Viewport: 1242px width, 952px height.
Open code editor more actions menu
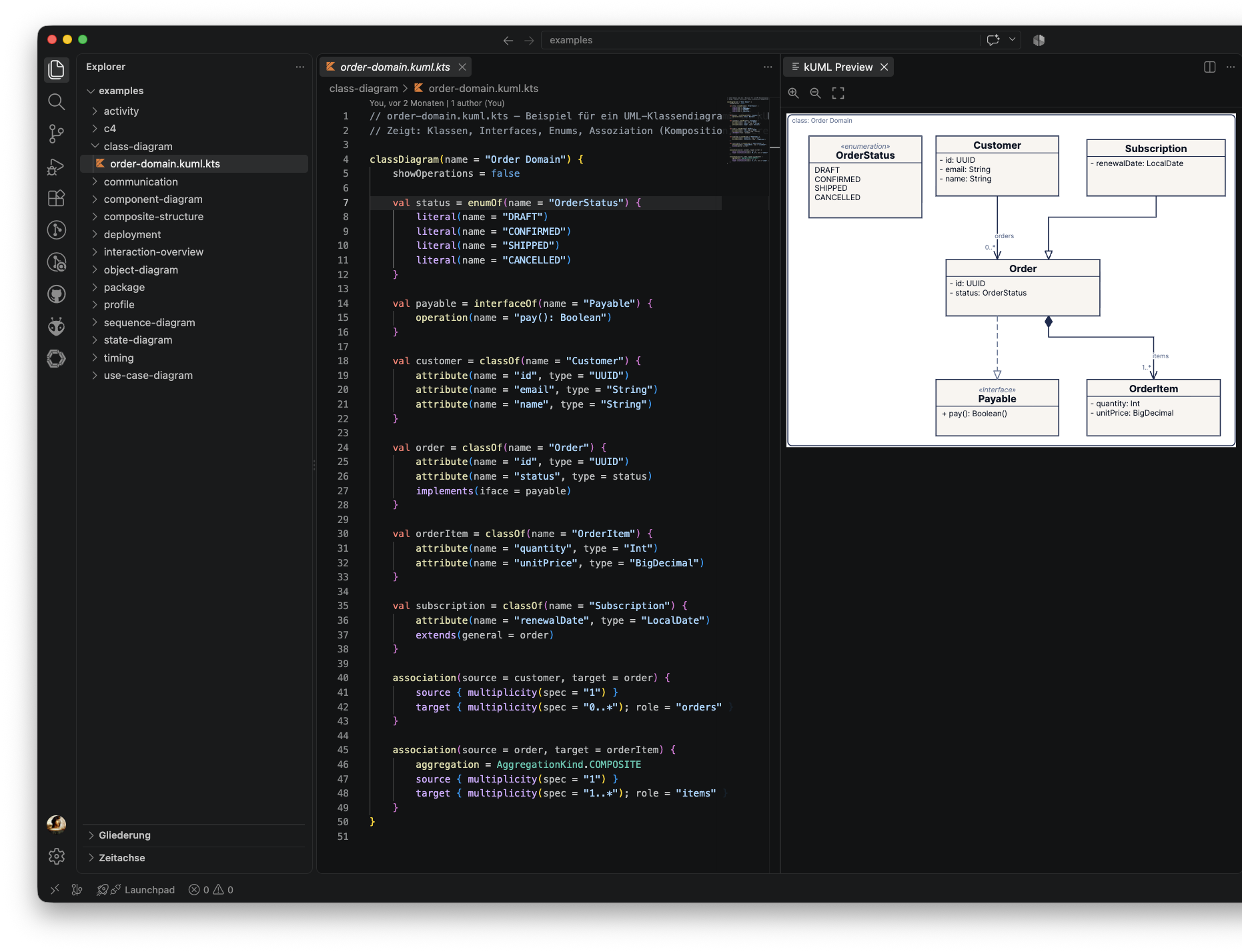(768, 67)
